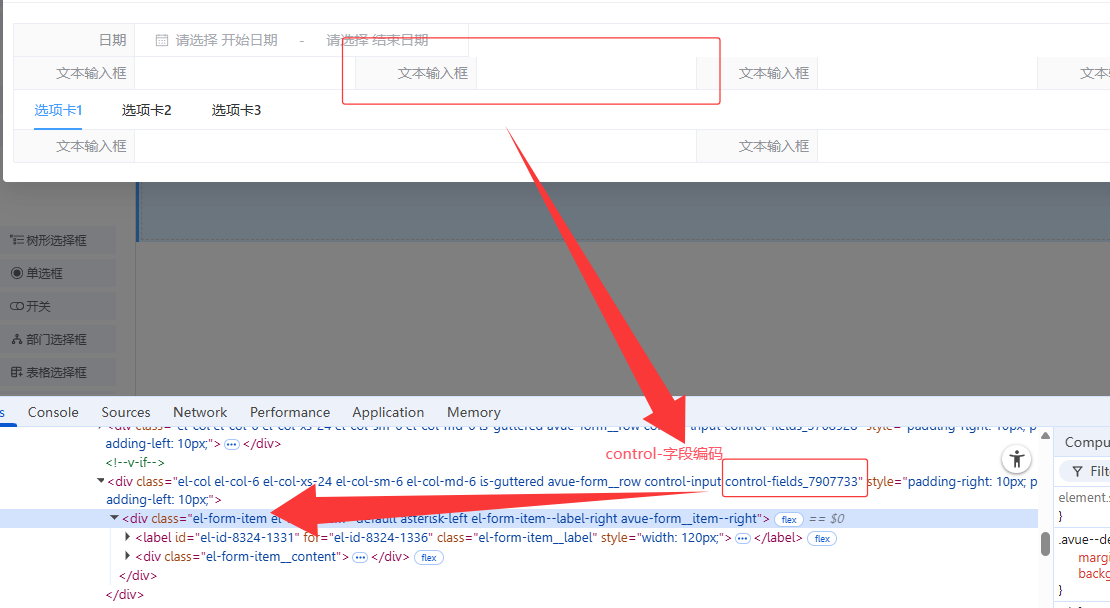
Task: Click the calendar icon in date field
Action: pos(162,40)
